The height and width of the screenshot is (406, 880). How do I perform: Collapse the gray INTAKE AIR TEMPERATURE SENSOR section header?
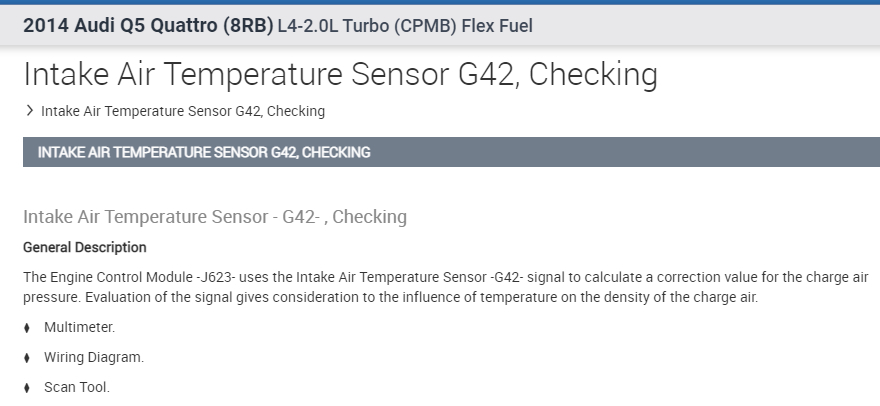[450, 152]
